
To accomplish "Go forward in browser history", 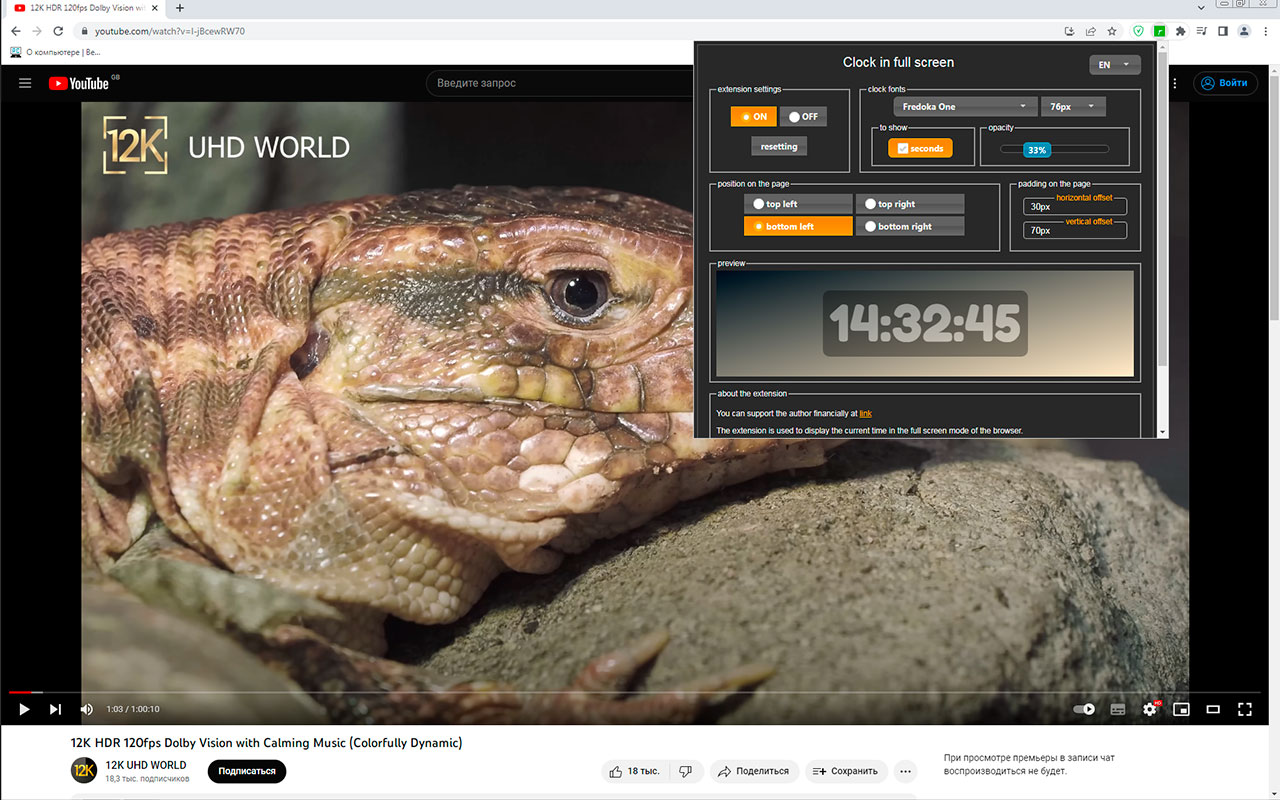I will pyautogui.click(x=37, y=31).
